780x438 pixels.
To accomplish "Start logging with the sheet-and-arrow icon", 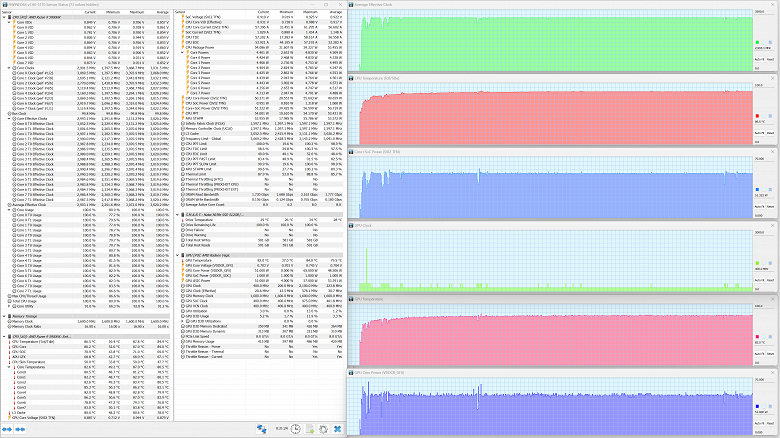I will click(309, 429).
